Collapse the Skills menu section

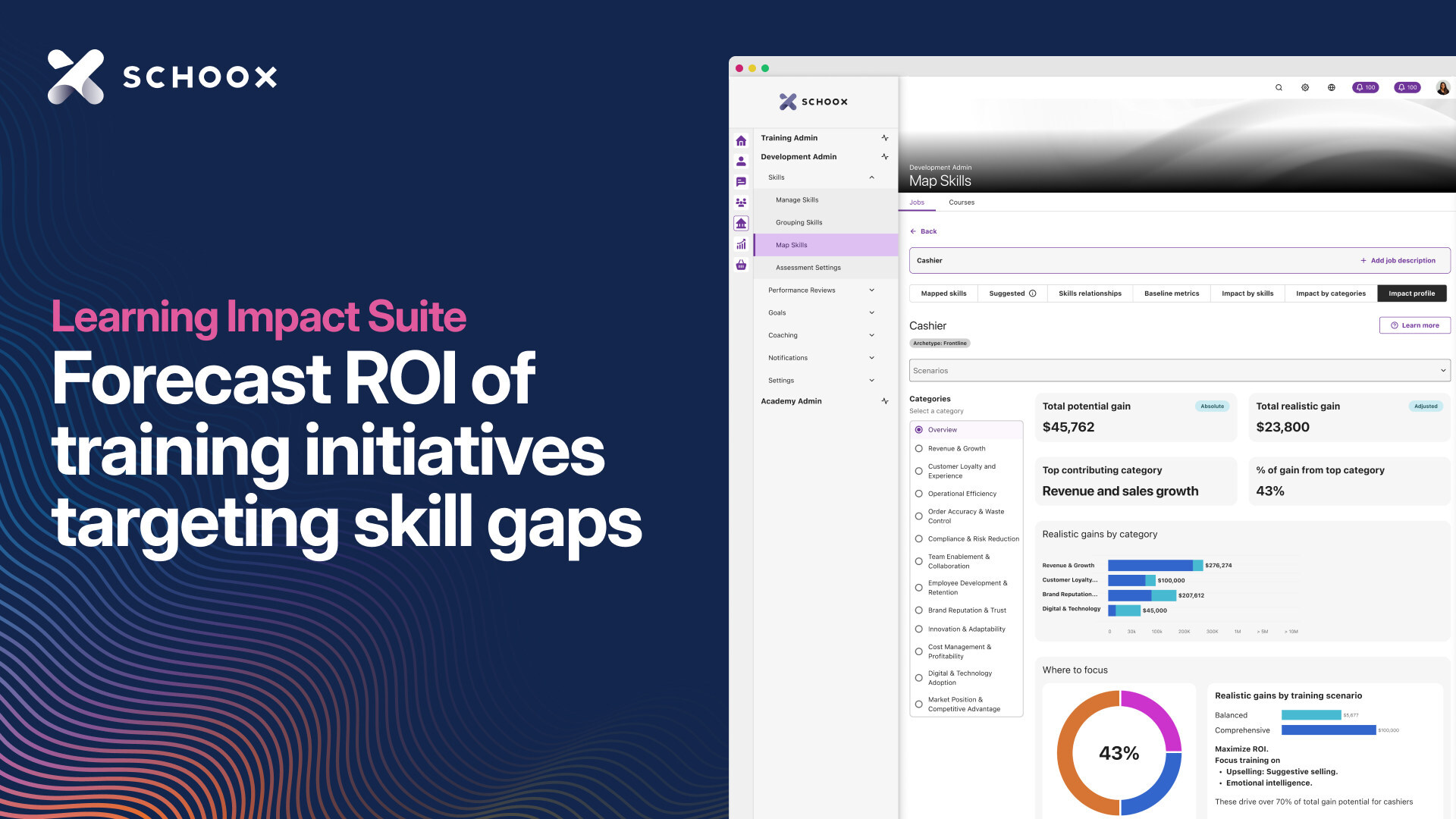tap(871, 177)
